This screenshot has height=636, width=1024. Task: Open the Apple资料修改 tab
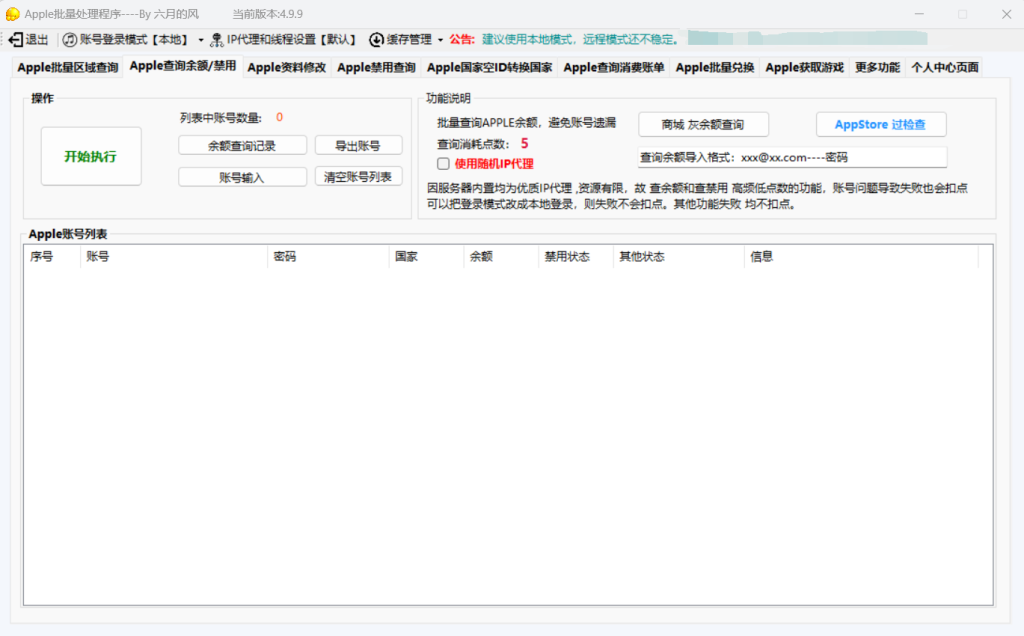point(286,68)
